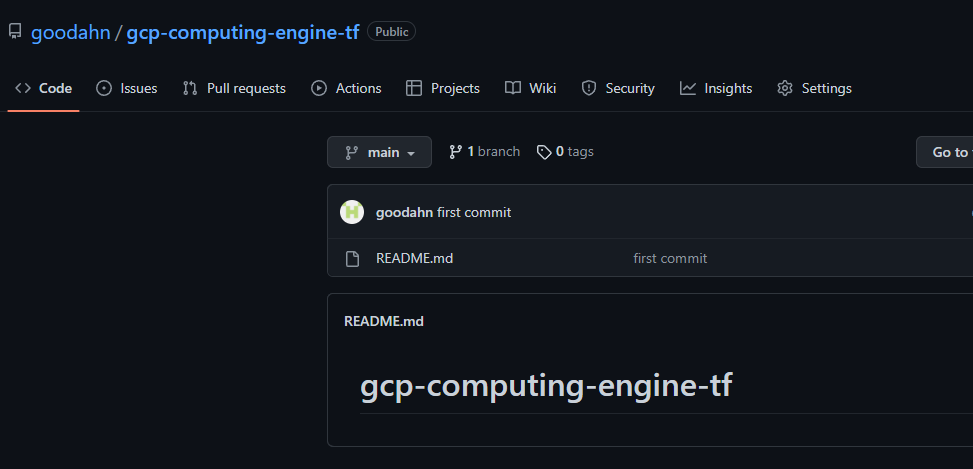Viewport: 973px width, 469px height.
Task: Click the code brackets icon in Code tab
Action: pos(23,89)
